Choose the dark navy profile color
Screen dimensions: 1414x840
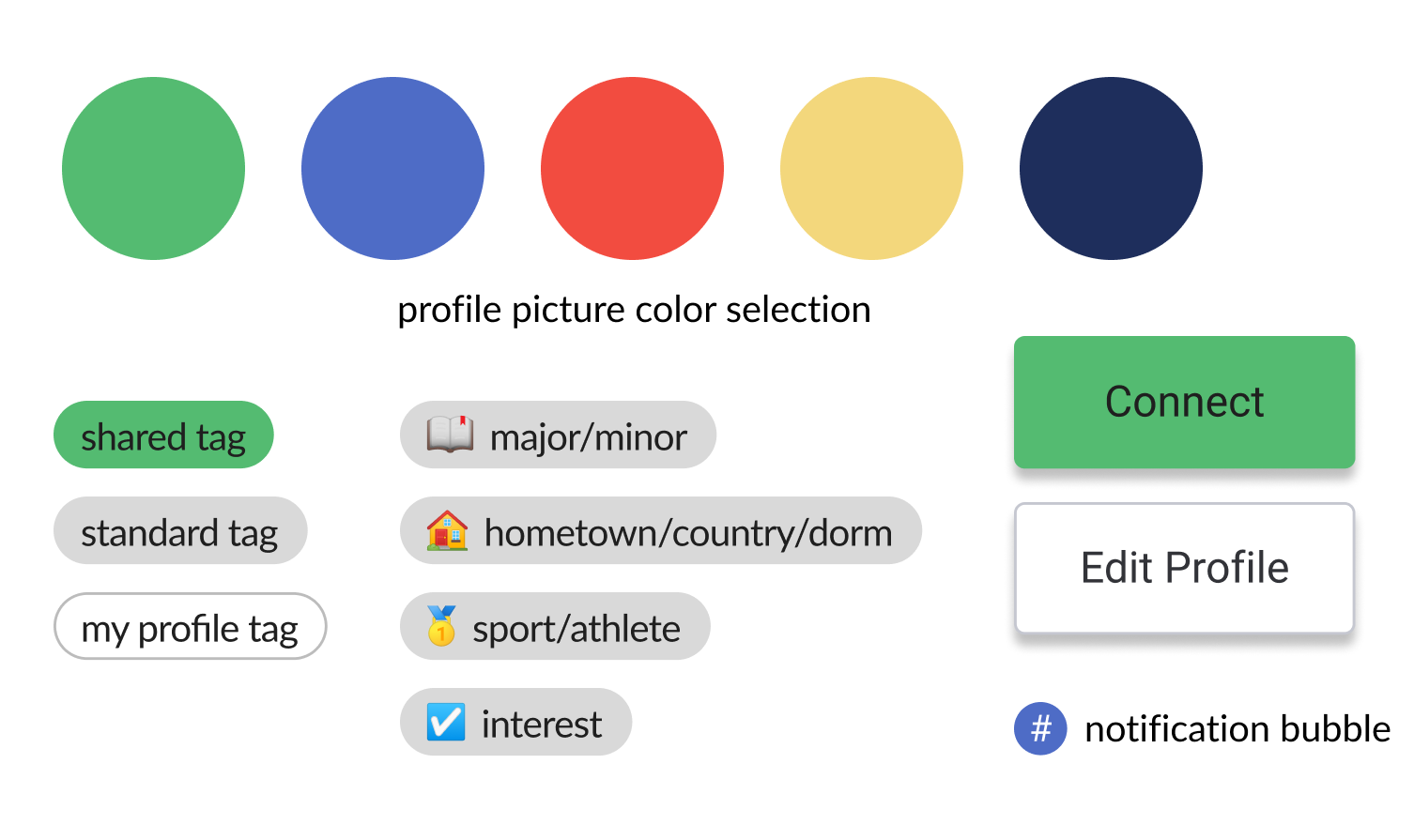tap(1111, 169)
